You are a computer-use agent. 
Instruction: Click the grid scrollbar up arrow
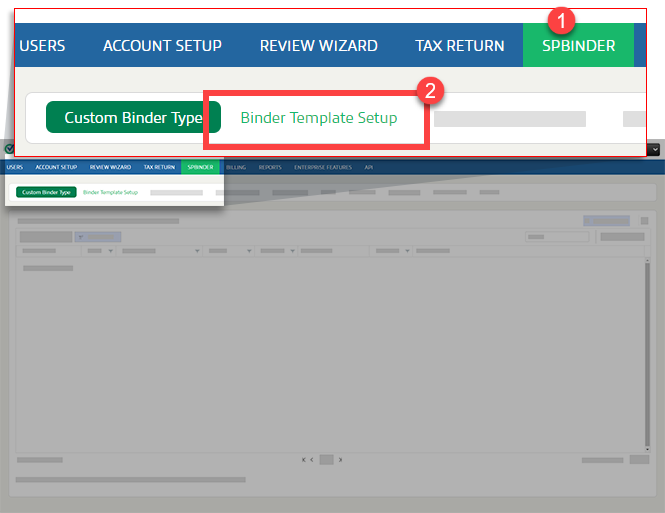pos(647,259)
